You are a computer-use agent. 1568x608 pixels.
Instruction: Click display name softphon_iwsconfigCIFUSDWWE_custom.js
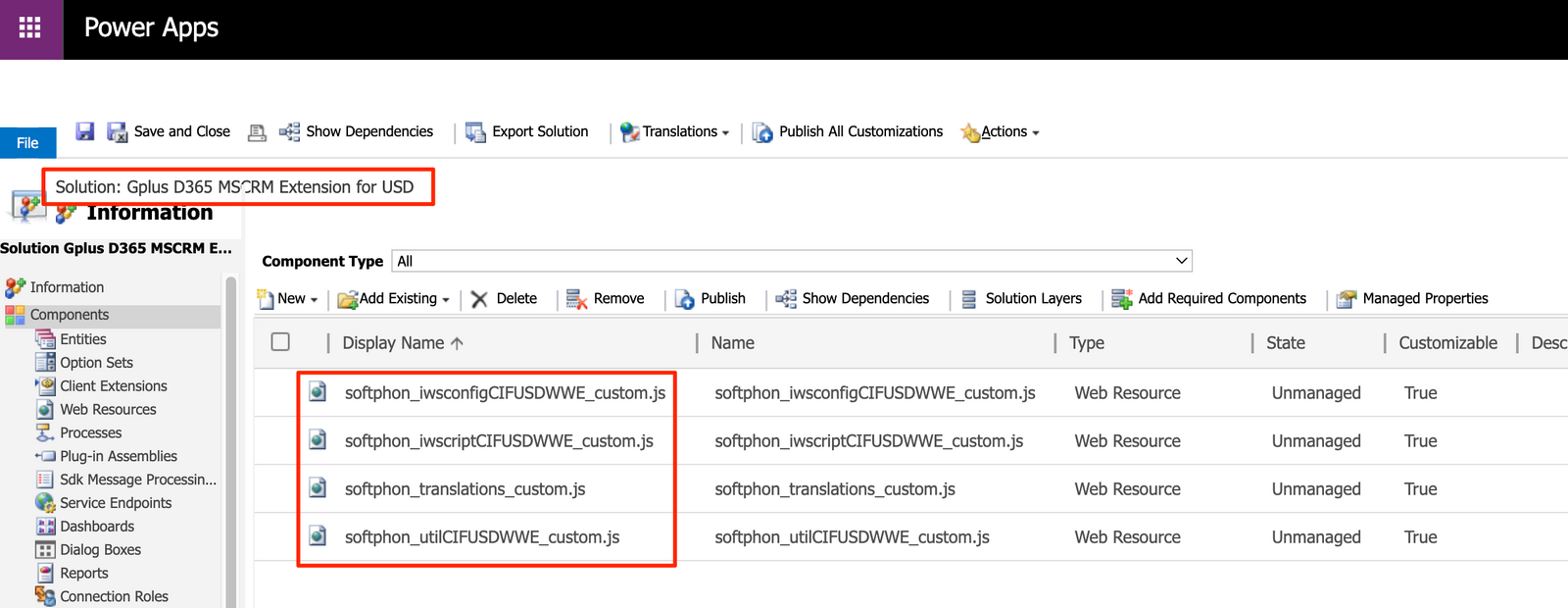click(x=505, y=392)
